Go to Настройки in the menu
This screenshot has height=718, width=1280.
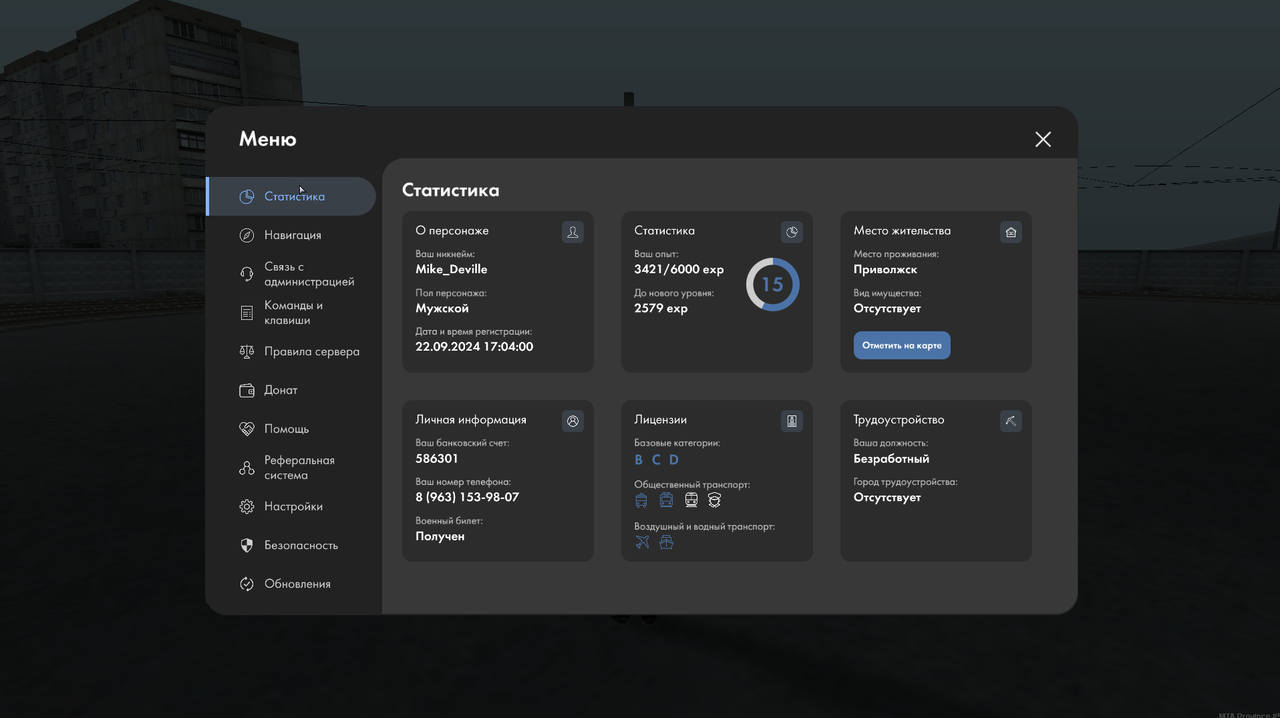tap(291, 507)
